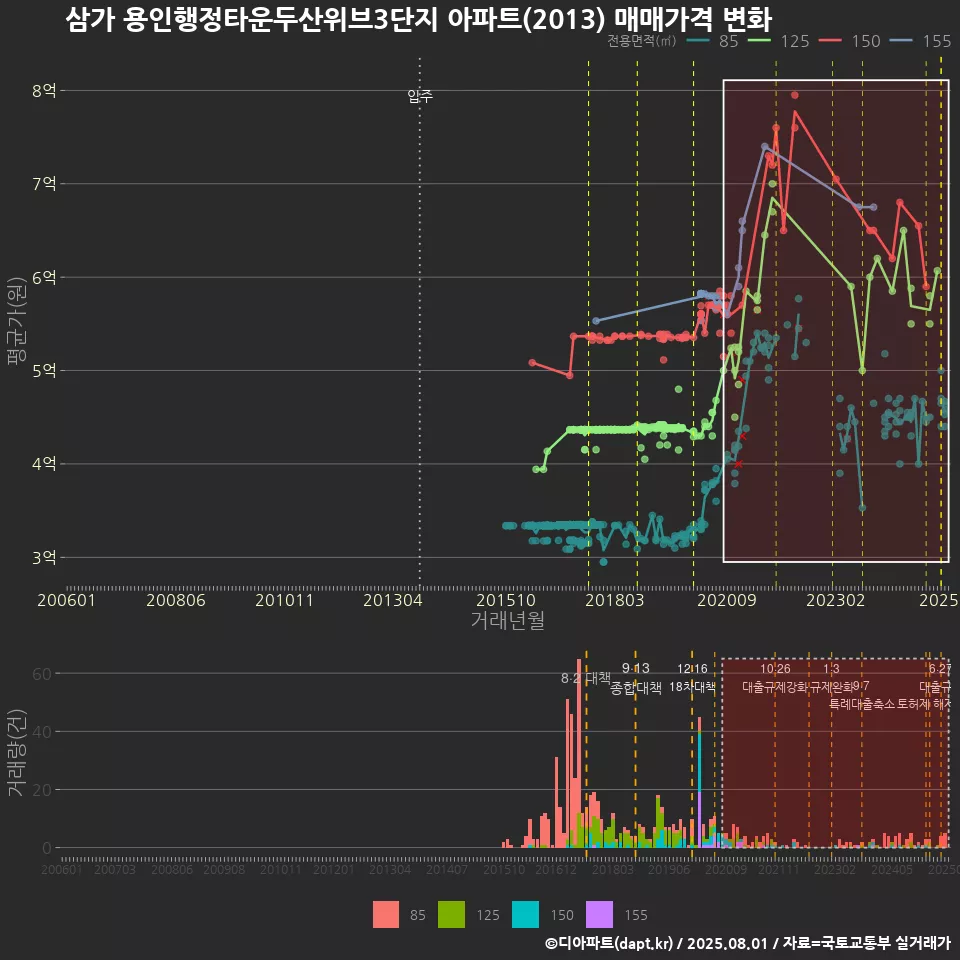Click 200806 on the price chart x-axis
This screenshot has width=960, height=960.
coord(176,600)
